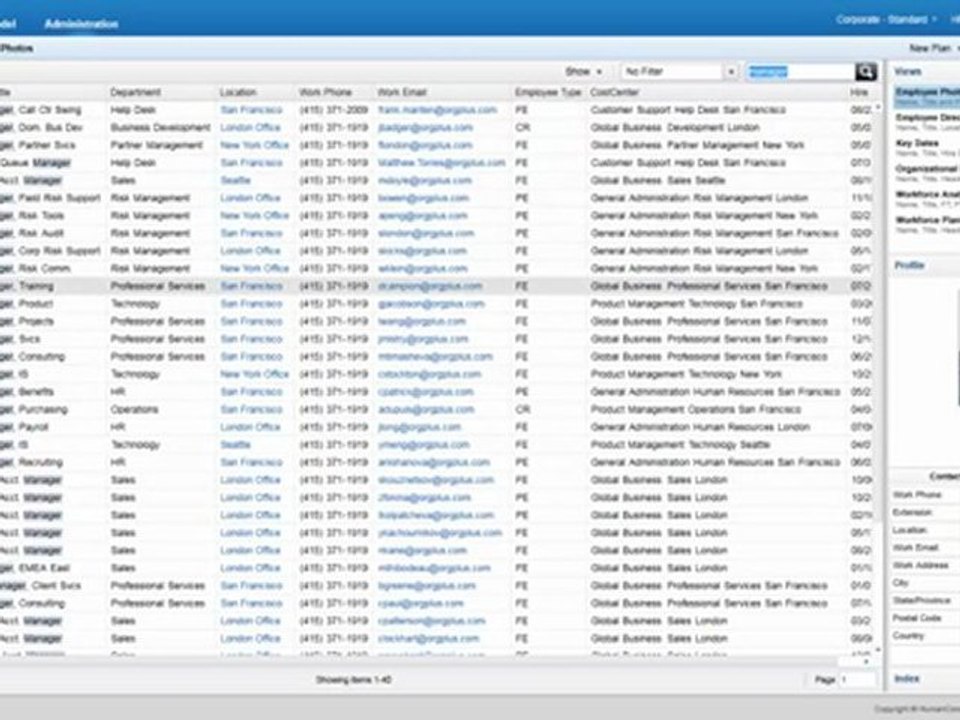Sort by the Employee Type column header

click(x=547, y=92)
